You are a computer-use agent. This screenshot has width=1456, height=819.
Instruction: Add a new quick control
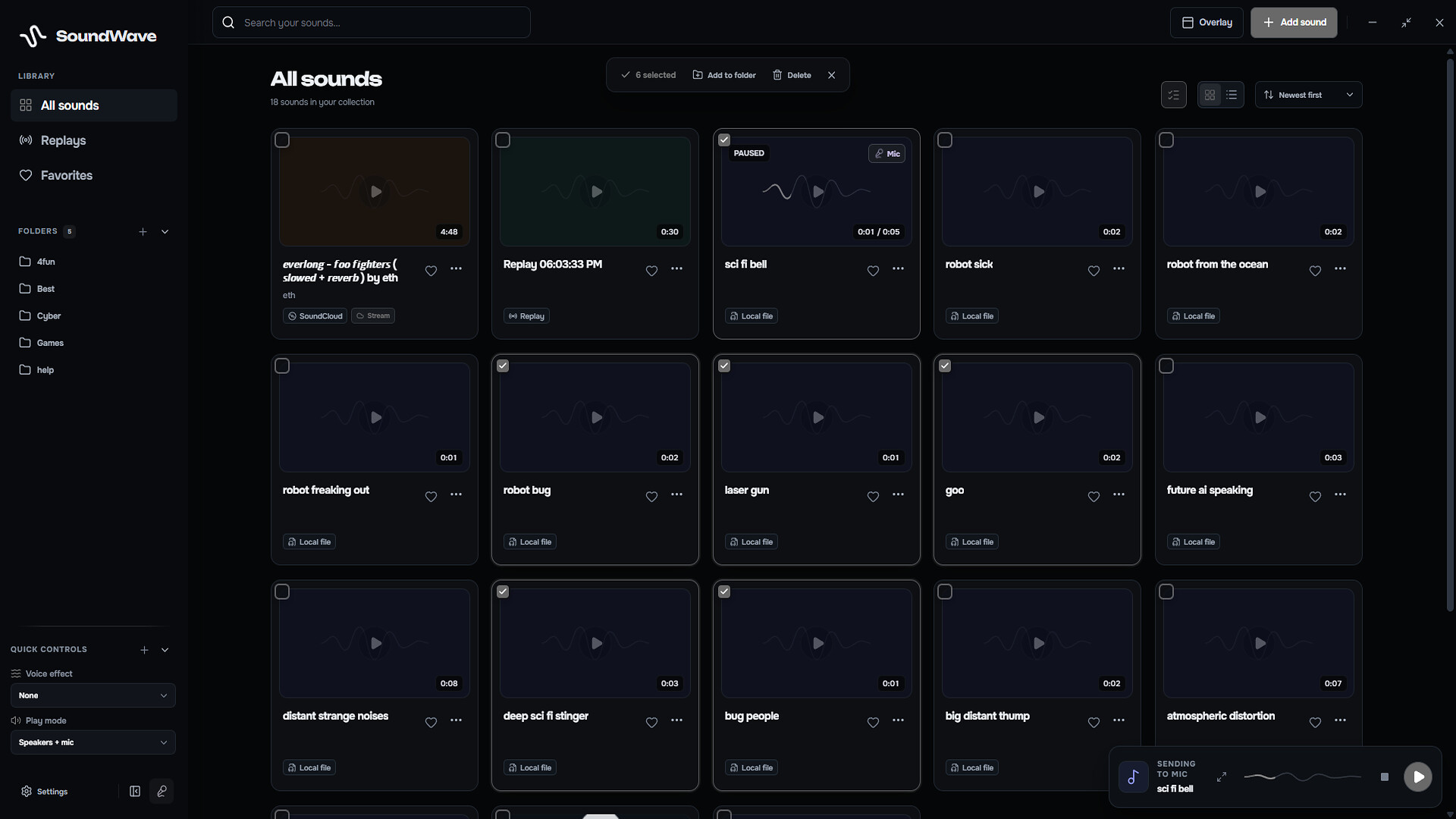coord(144,650)
